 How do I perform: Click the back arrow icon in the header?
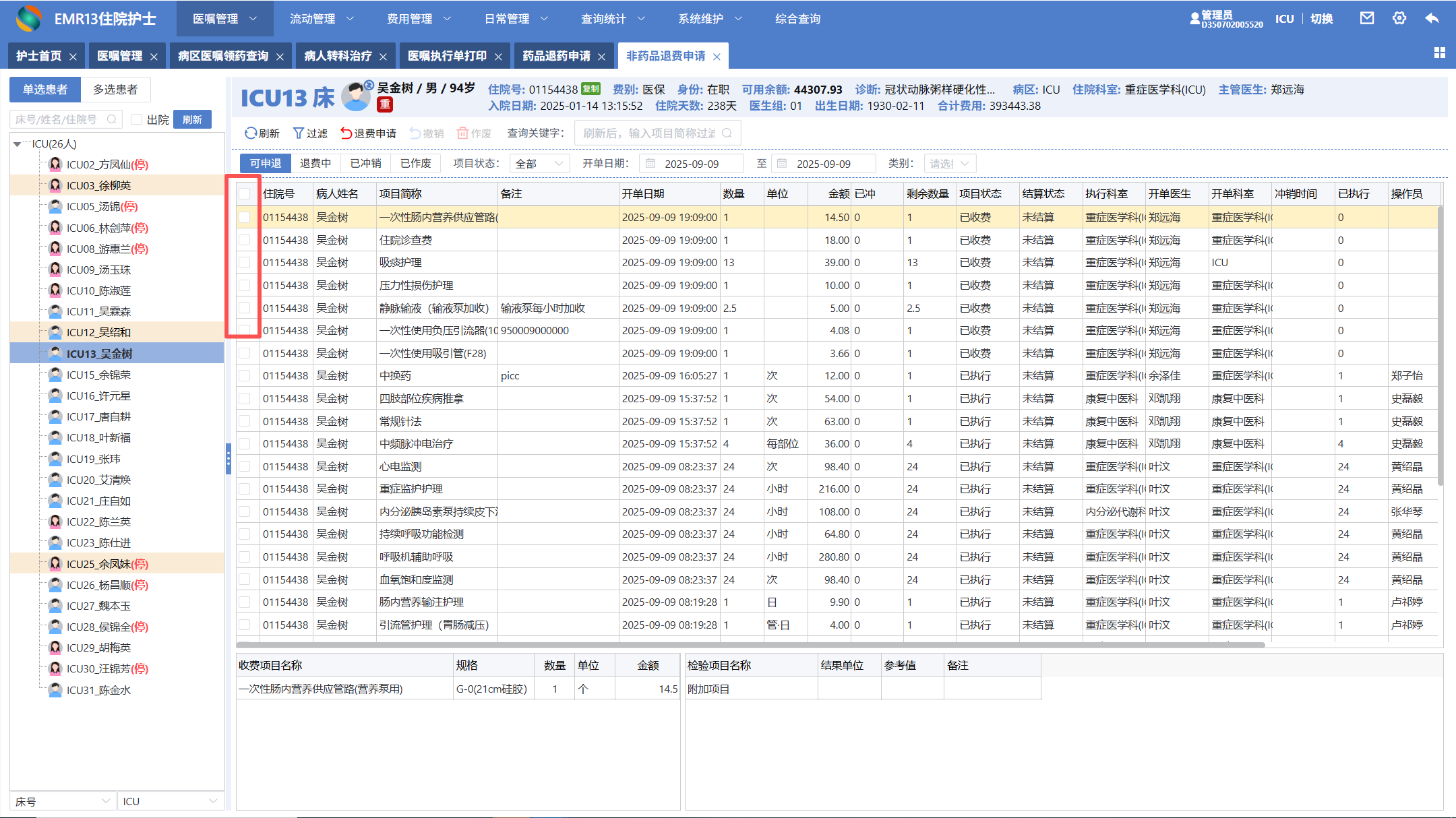pyautogui.click(x=1432, y=18)
